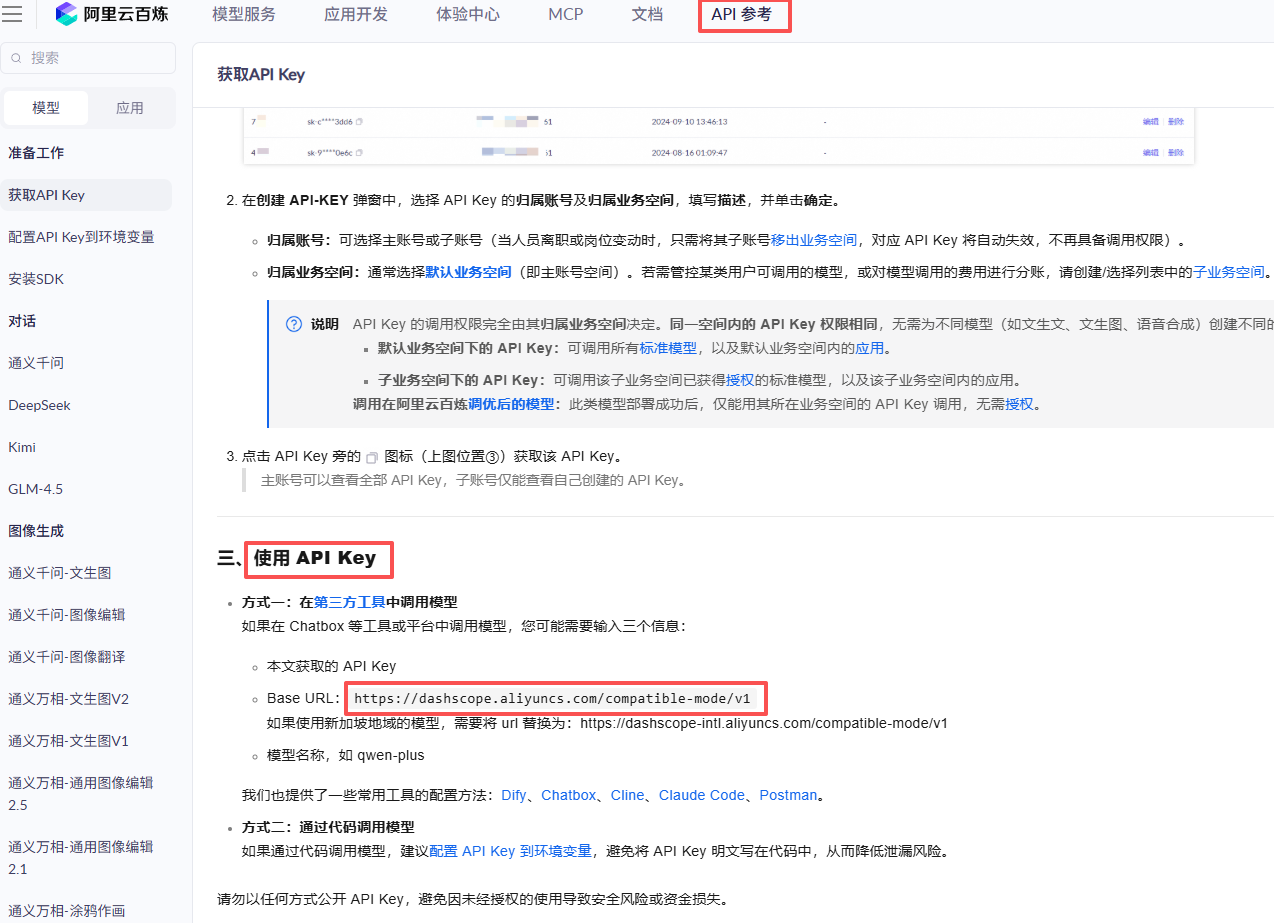Open the hamburger menu in the top-left

[x=13, y=14]
